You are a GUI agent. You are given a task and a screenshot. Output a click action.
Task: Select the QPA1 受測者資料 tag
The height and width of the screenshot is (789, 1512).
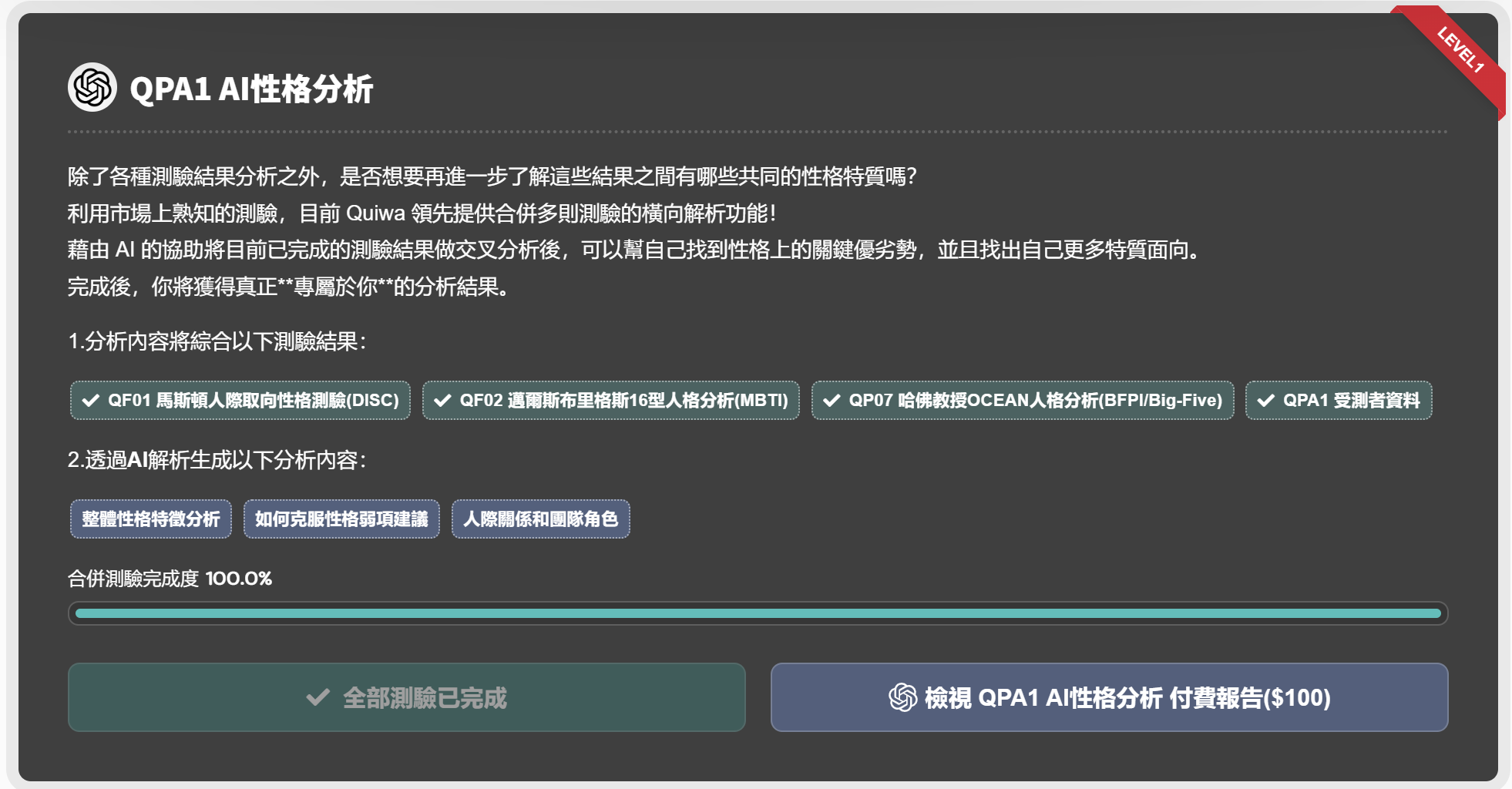1339,400
